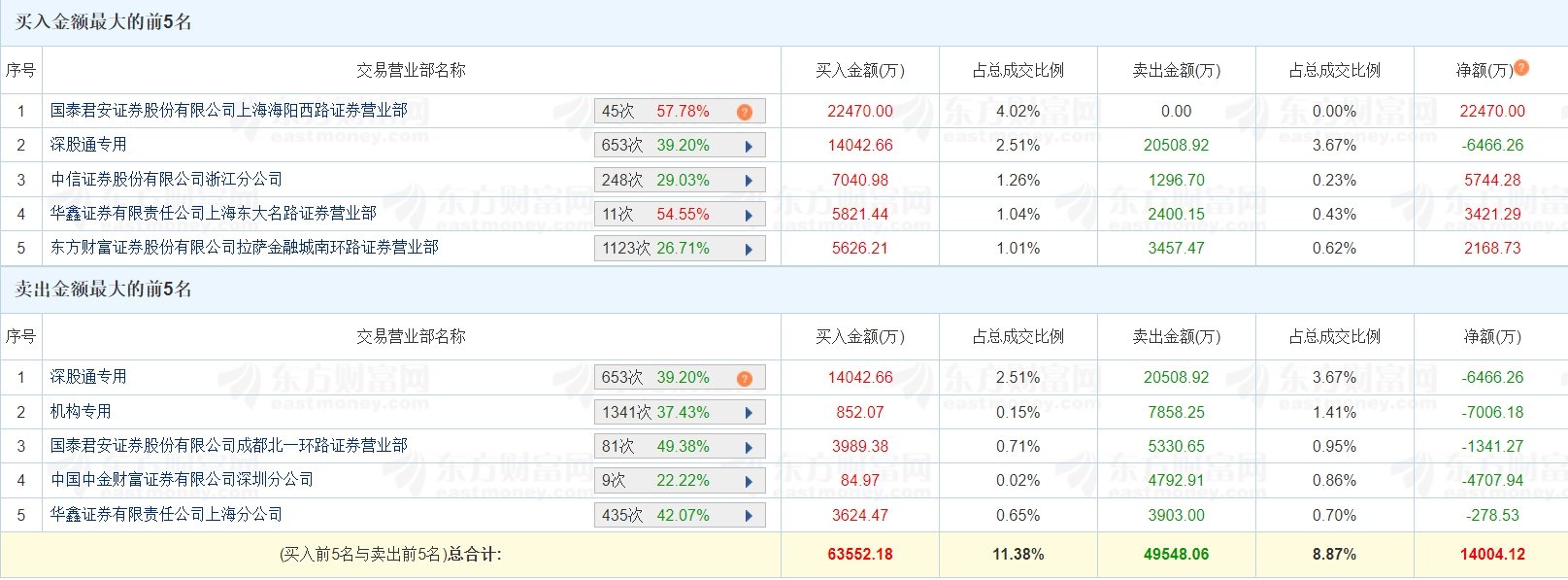Click buy amount 7040.98 for 中信证券
1568x580 pixels.
[x=860, y=180]
